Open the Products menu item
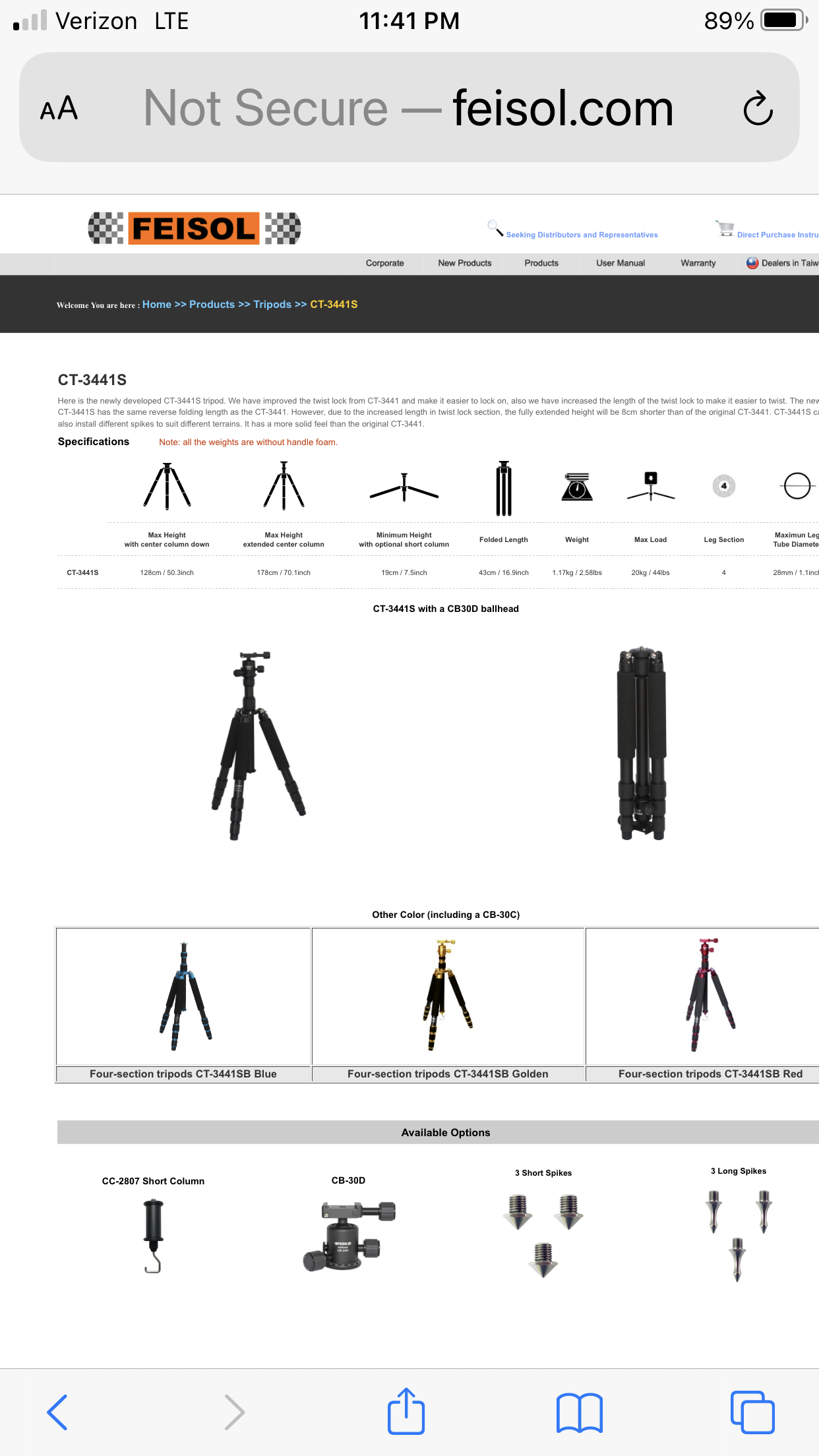Image resolution: width=819 pixels, height=1456 pixels. pyautogui.click(x=541, y=263)
